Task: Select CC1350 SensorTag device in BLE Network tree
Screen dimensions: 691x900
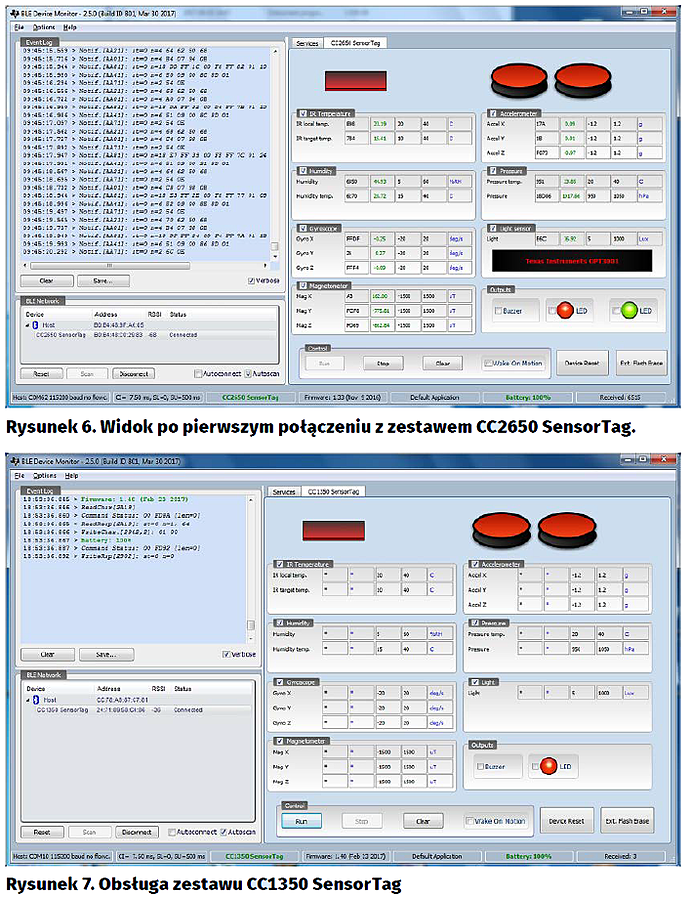Action: click(x=63, y=709)
